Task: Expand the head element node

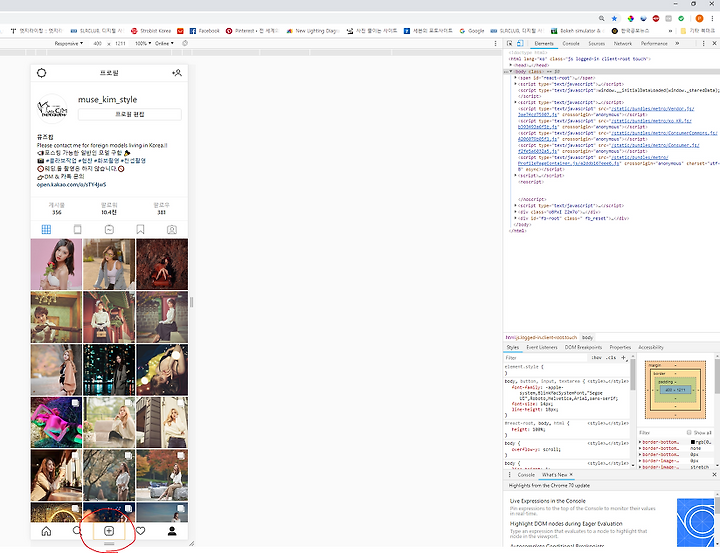Action: pyautogui.click(x=511, y=65)
